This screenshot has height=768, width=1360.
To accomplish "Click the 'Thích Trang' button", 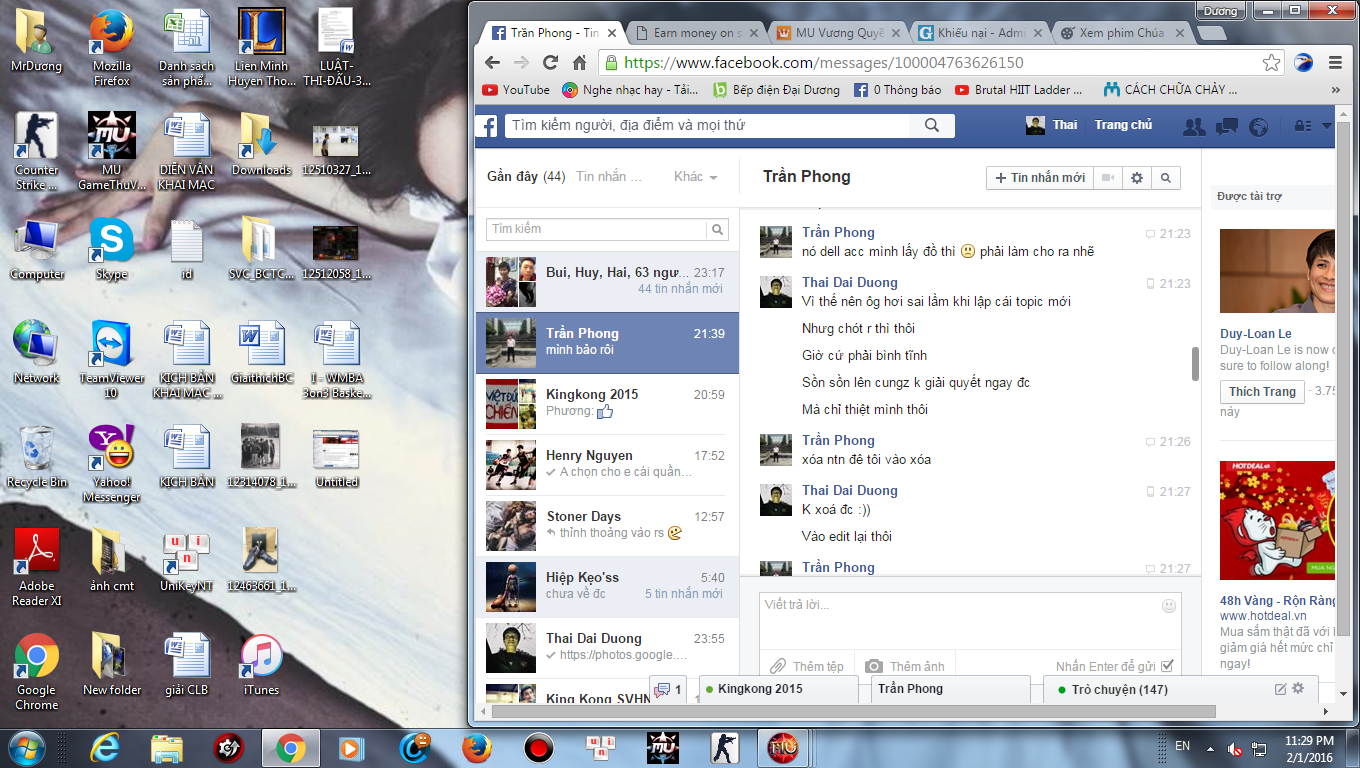I will 1261,392.
